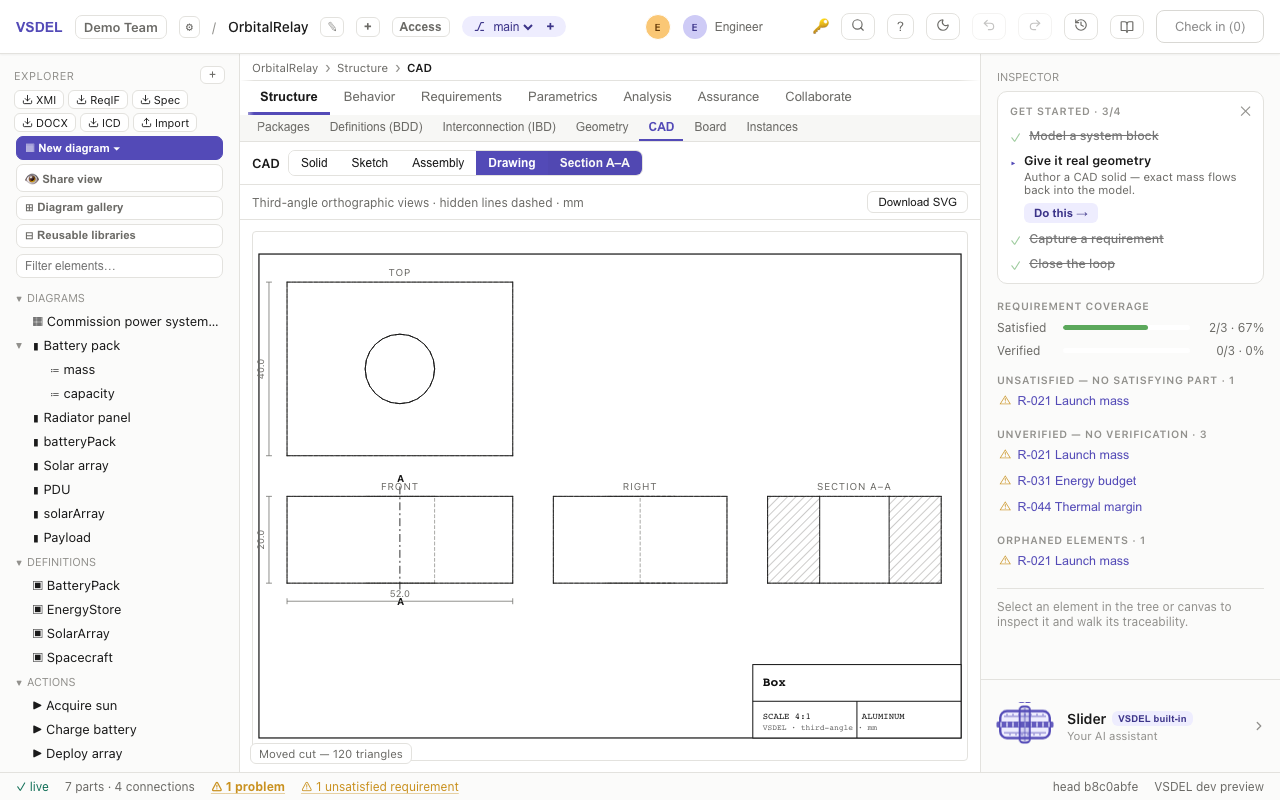Click the purple E Engineer avatar
The image size is (1280, 800).
point(694,27)
